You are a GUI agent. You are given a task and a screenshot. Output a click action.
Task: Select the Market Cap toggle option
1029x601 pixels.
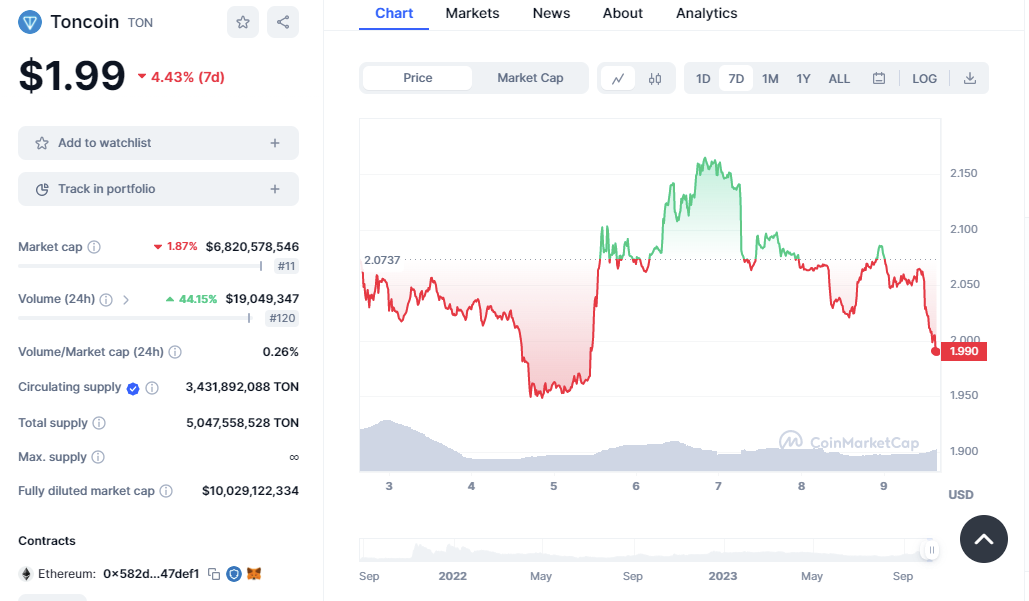[x=530, y=78]
